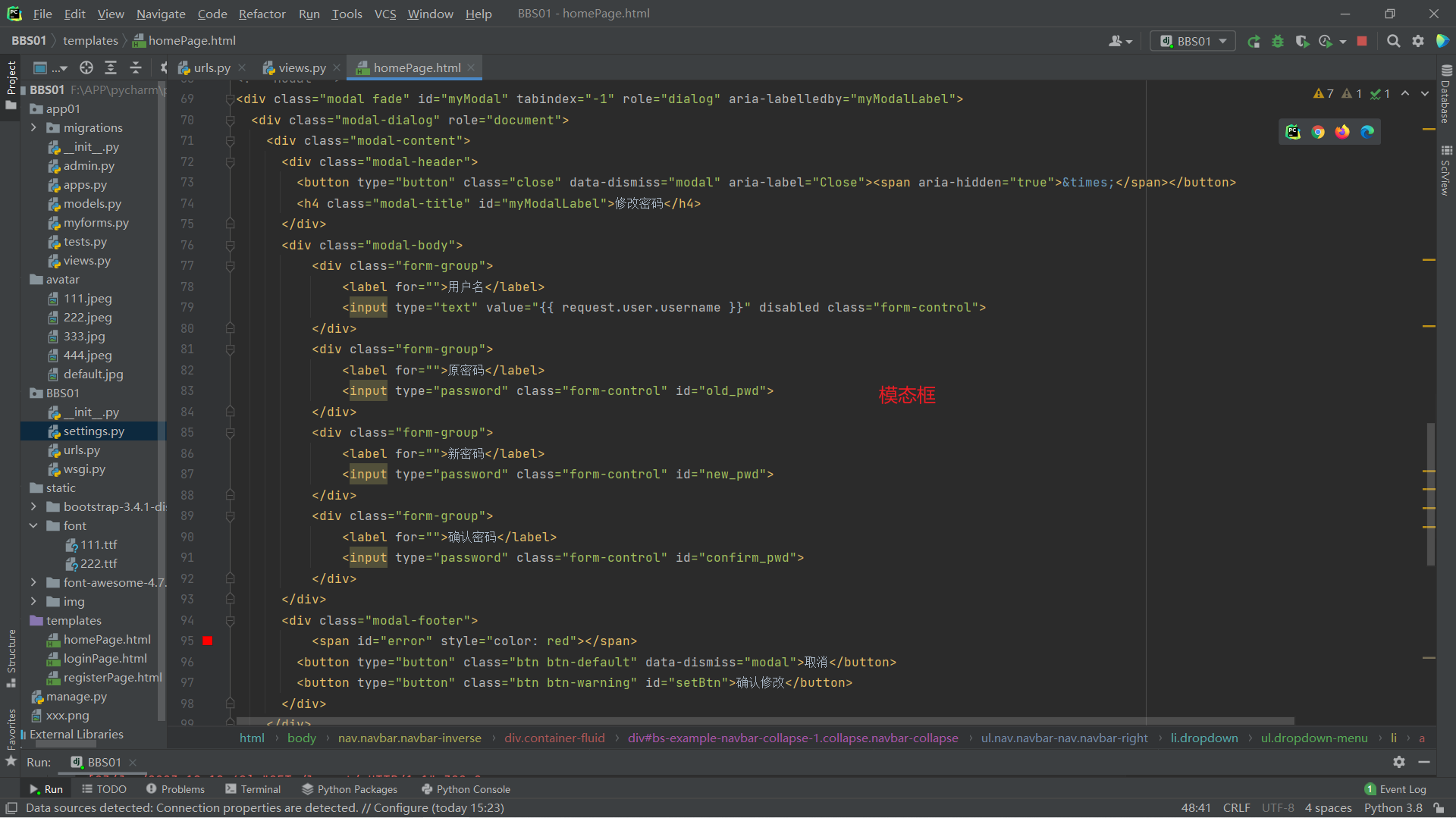The image size is (1456, 818).
Task: Open the Python Console tool window
Action: pos(466,789)
